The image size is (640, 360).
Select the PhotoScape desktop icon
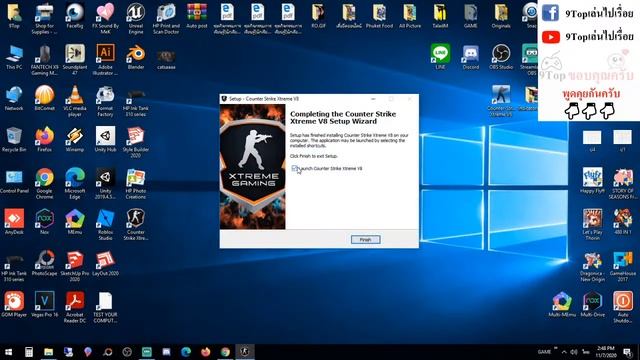point(44,263)
